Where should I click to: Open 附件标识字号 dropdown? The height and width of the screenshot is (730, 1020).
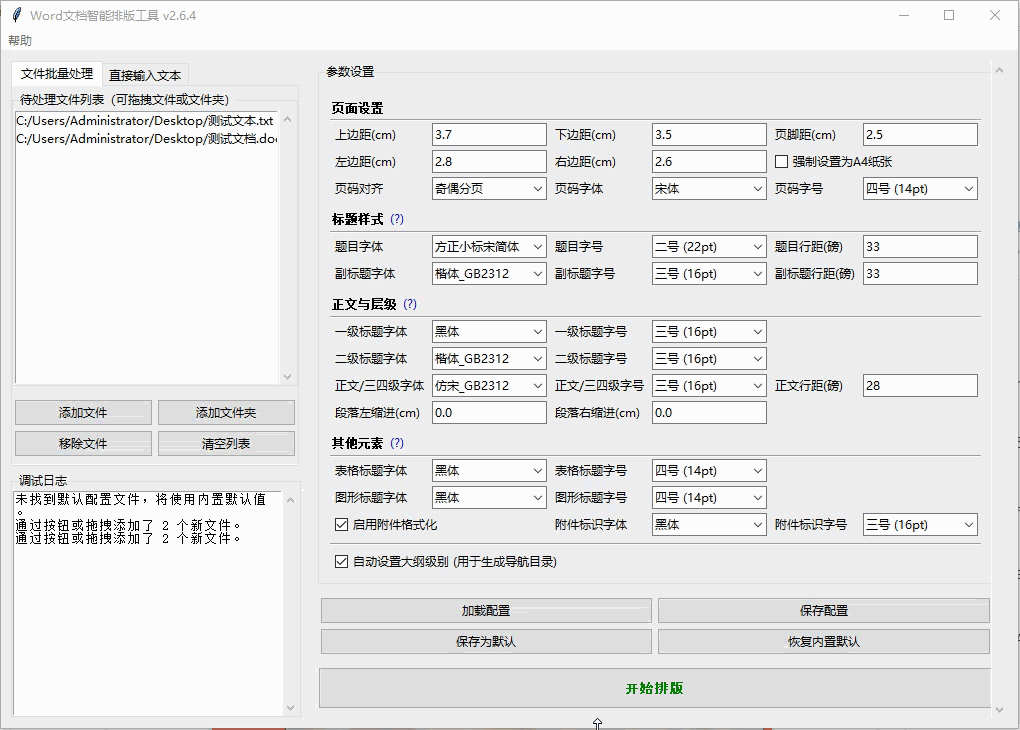(x=920, y=524)
